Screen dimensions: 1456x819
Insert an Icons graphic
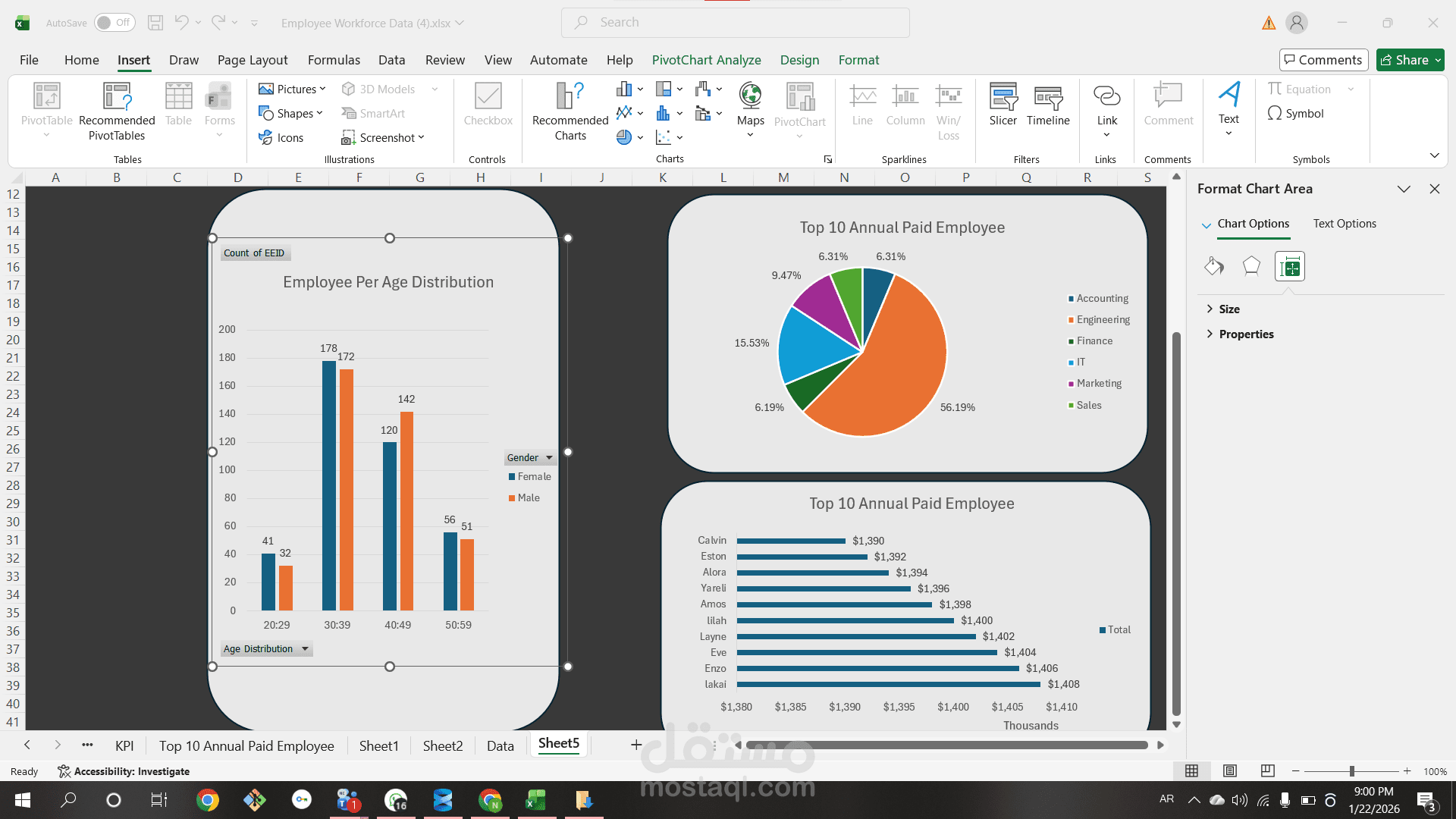click(281, 137)
